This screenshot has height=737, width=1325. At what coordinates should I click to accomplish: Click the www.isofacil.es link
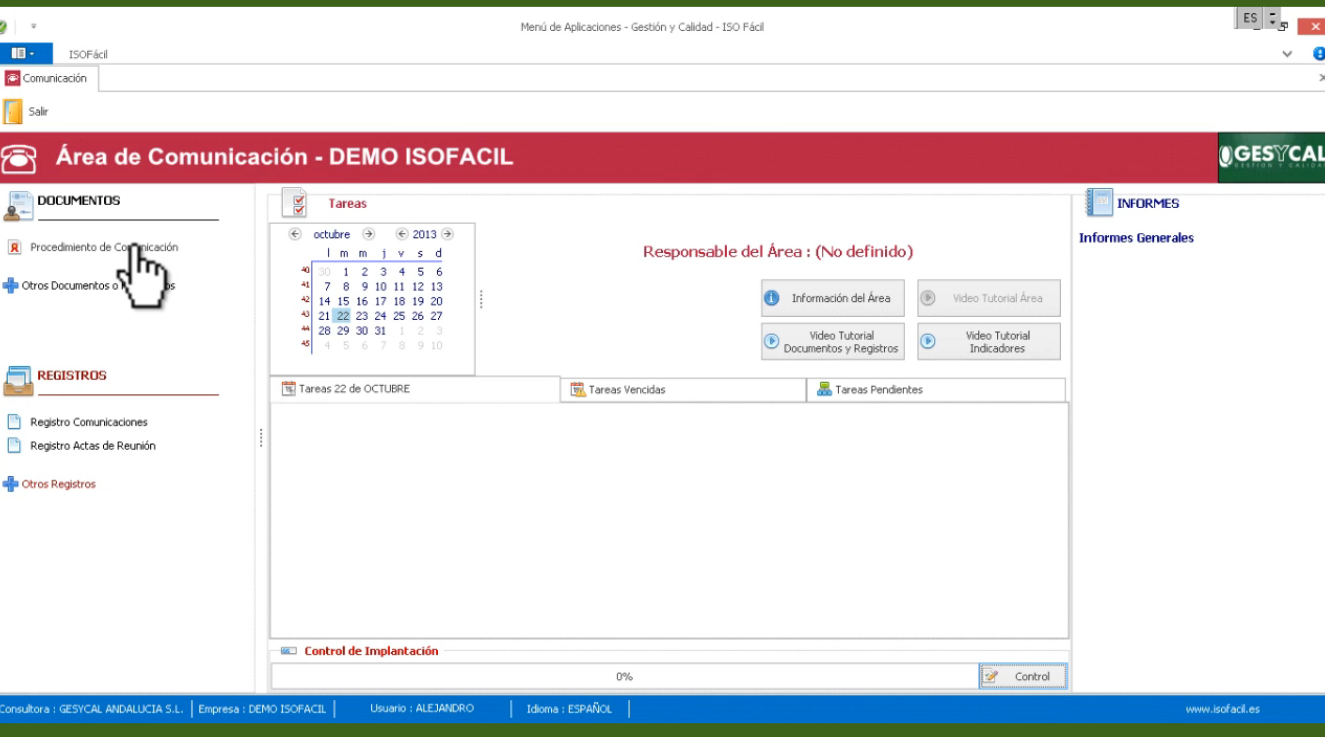pos(1222,709)
